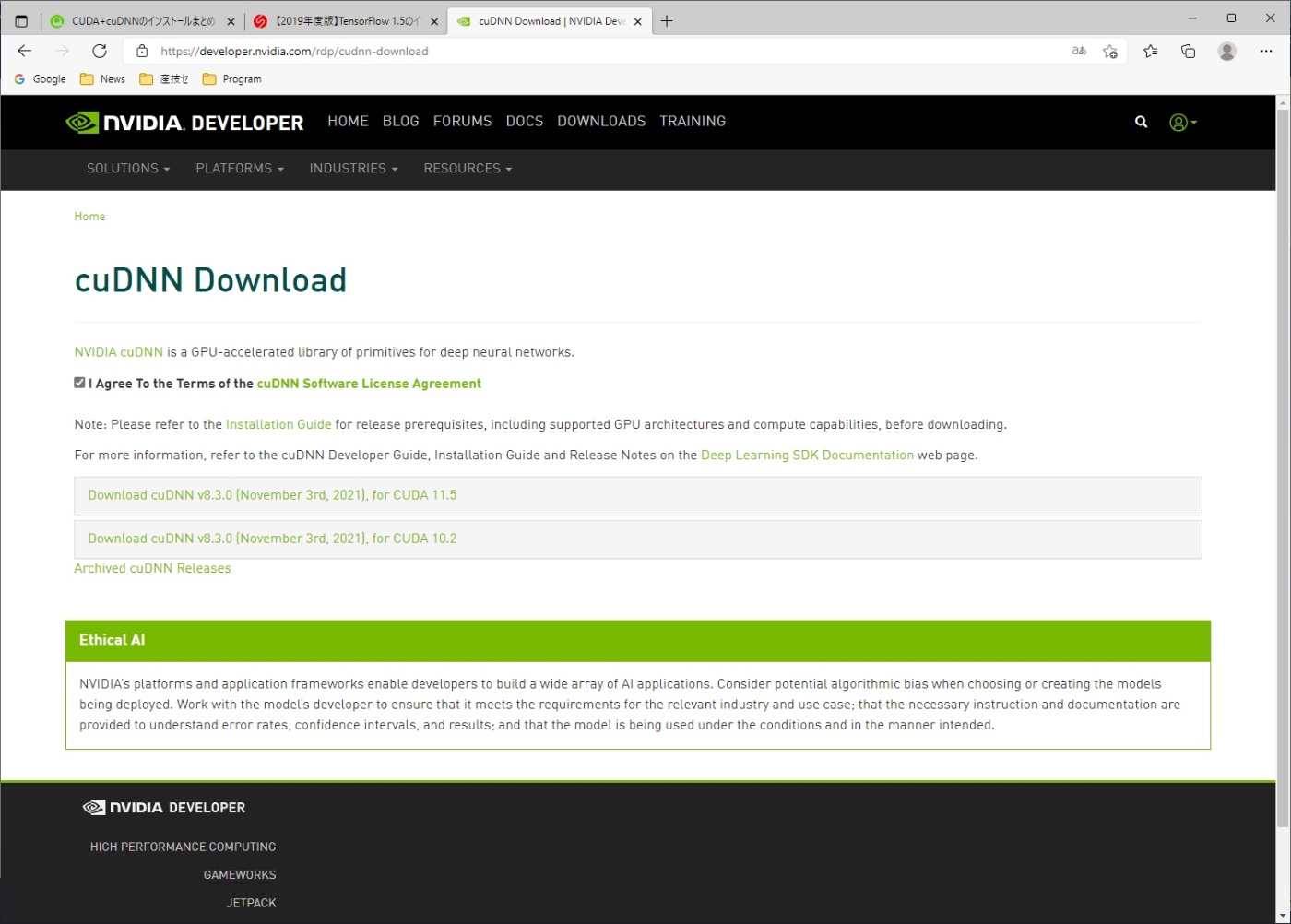Viewport: 1291px width, 924px height.
Task: Click the Home breadcrumb link
Action: (x=89, y=217)
